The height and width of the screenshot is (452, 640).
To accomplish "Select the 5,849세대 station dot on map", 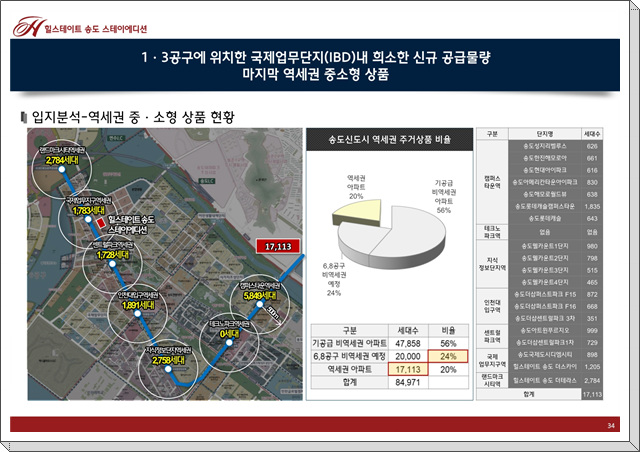I will [260, 304].
